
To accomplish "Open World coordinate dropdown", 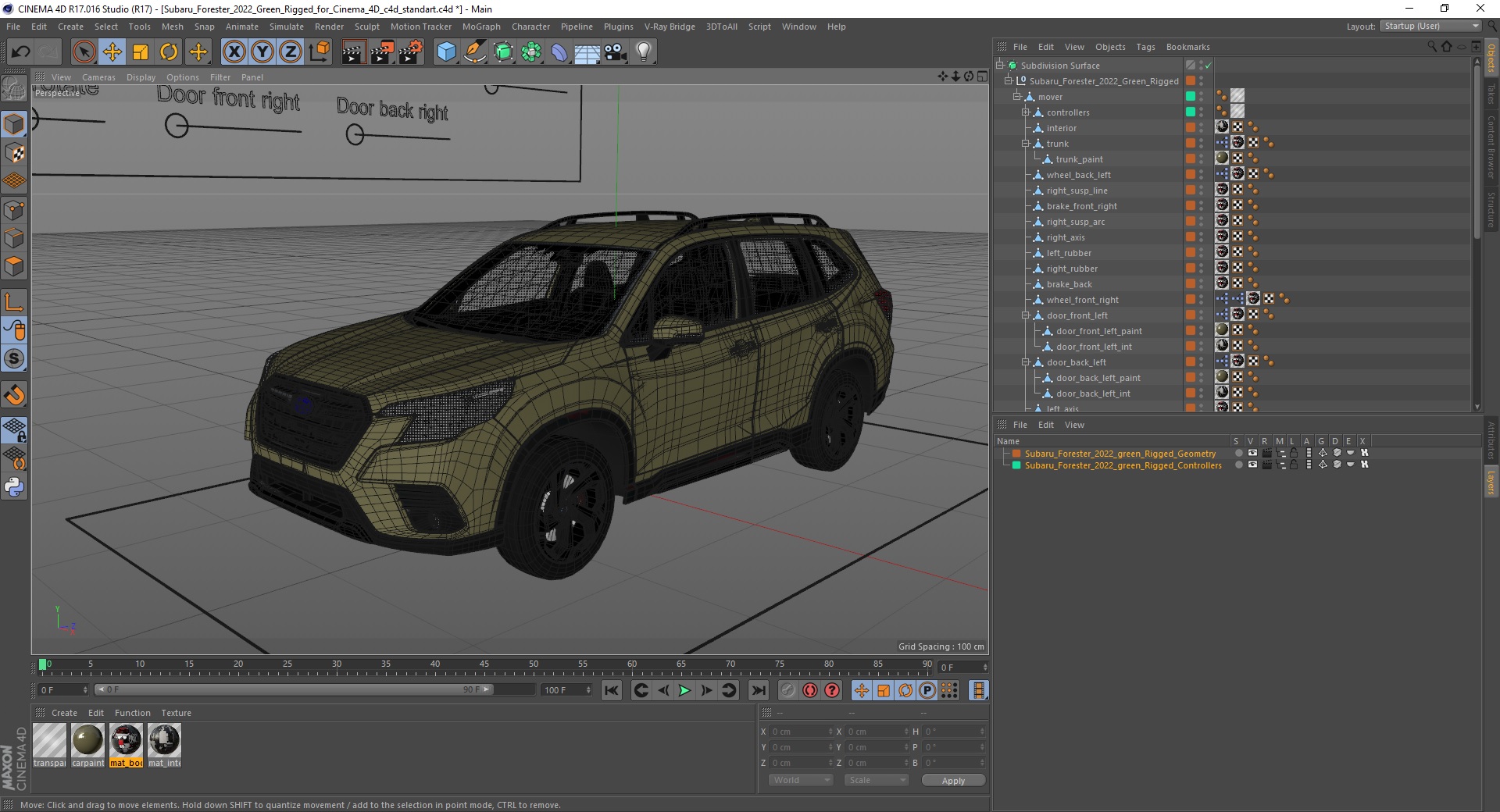I will tap(801, 780).
